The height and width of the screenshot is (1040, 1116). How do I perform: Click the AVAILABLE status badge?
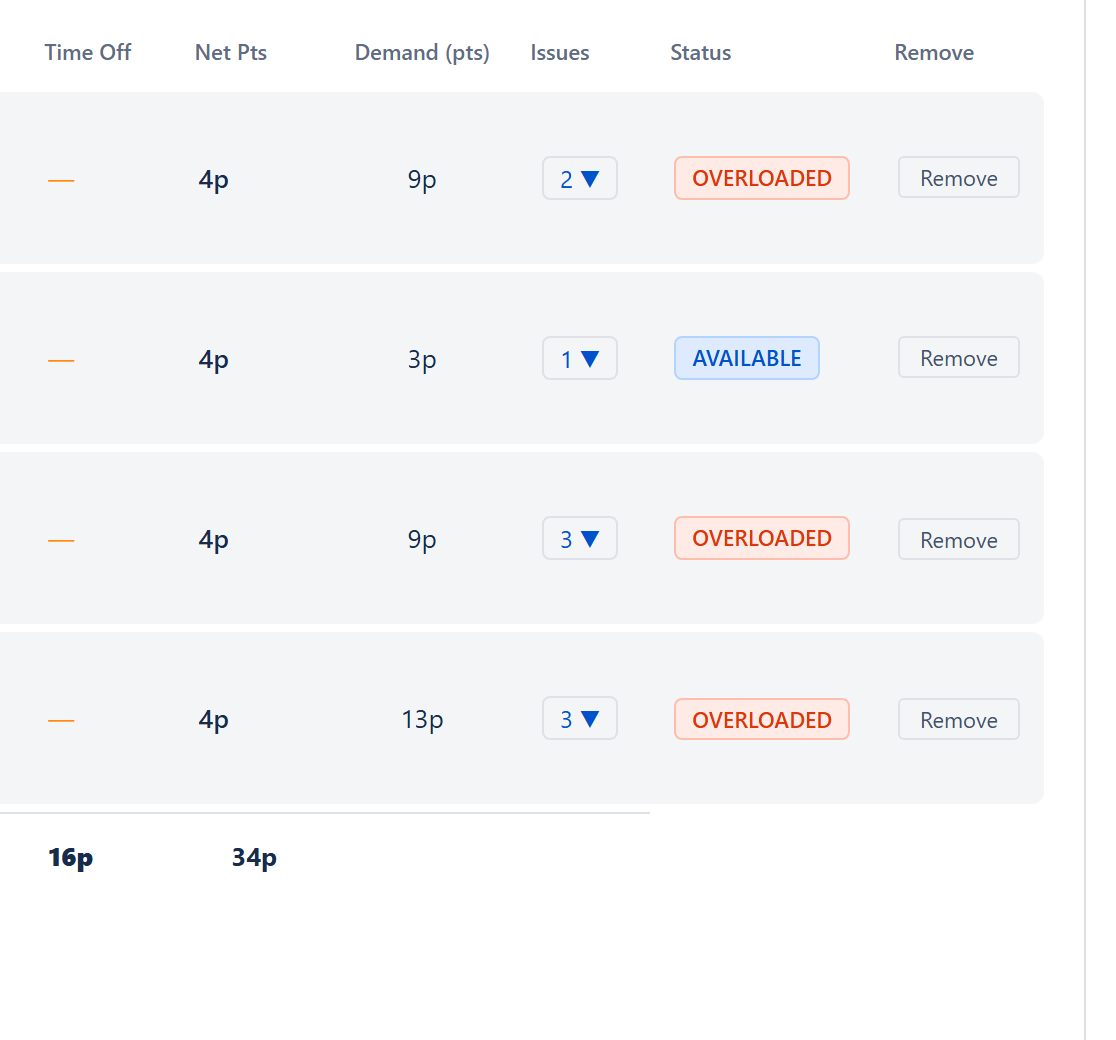click(747, 358)
